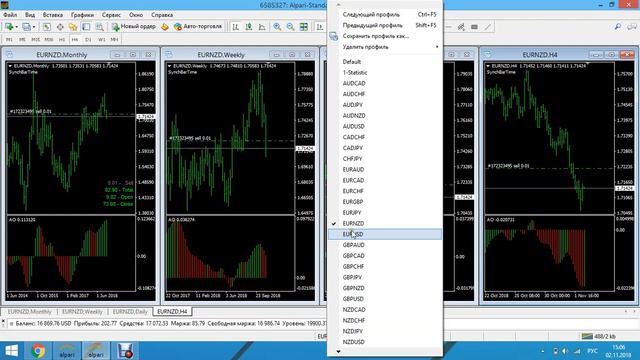The height and width of the screenshot is (360, 640).
Task: Click the Авто-торговля button
Action: click(198, 27)
